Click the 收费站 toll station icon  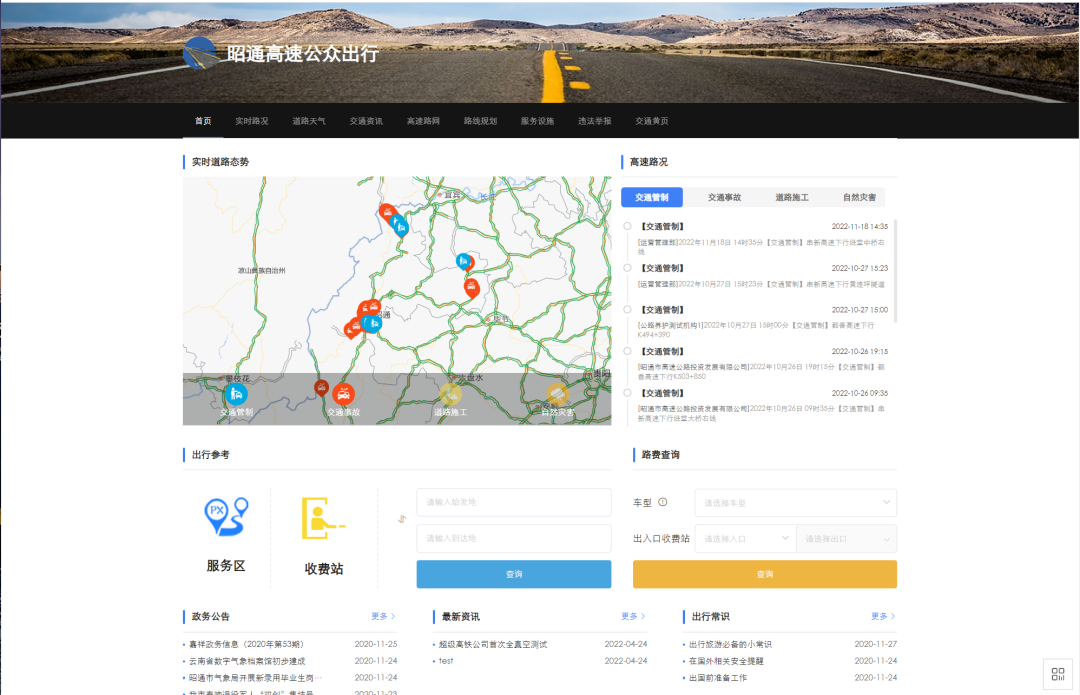(x=322, y=519)
